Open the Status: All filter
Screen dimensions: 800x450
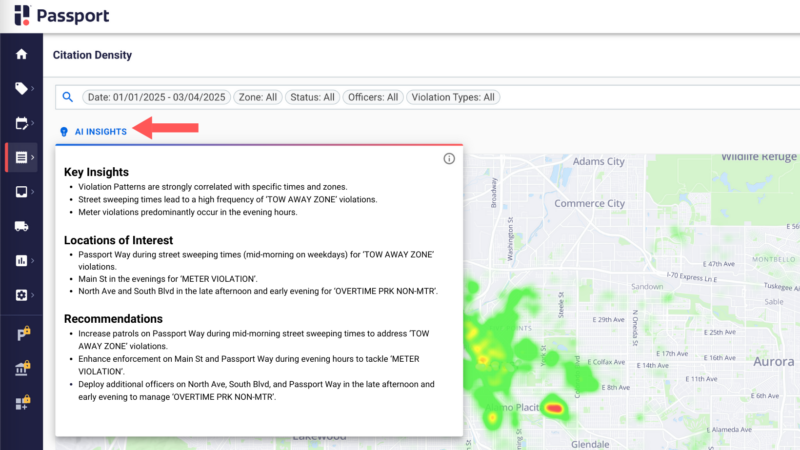312,98
